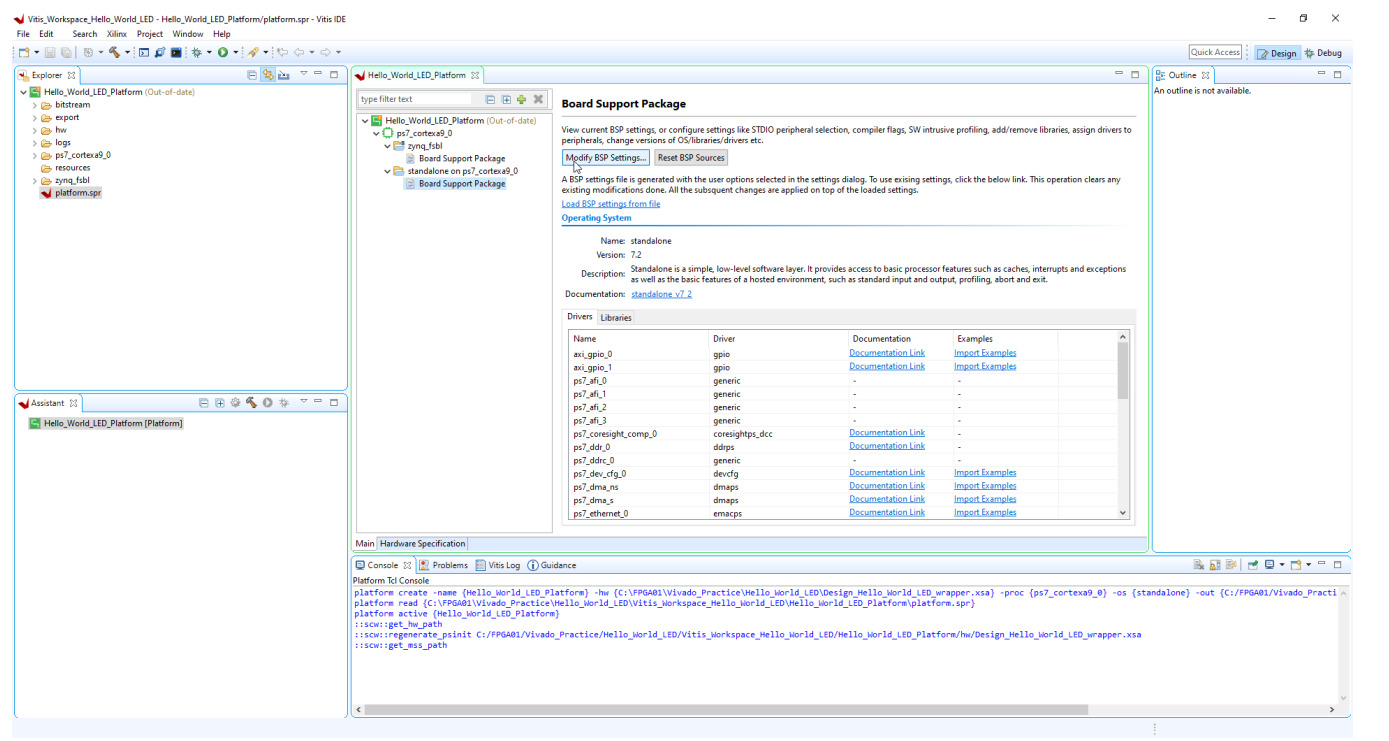This screenshot has width=1389, height=741.
Task: Click the Expand All icon in Assistant panel
Action: click(220, 403)
